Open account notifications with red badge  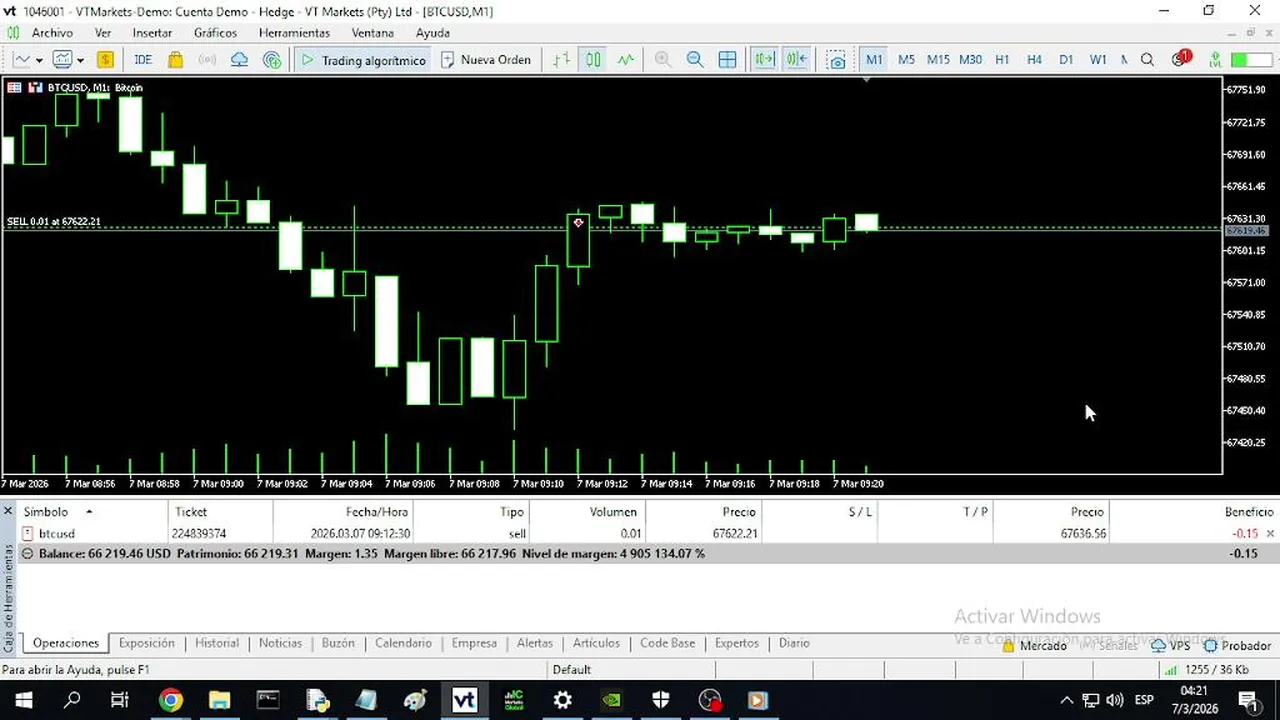click(x=1180, y=59)
